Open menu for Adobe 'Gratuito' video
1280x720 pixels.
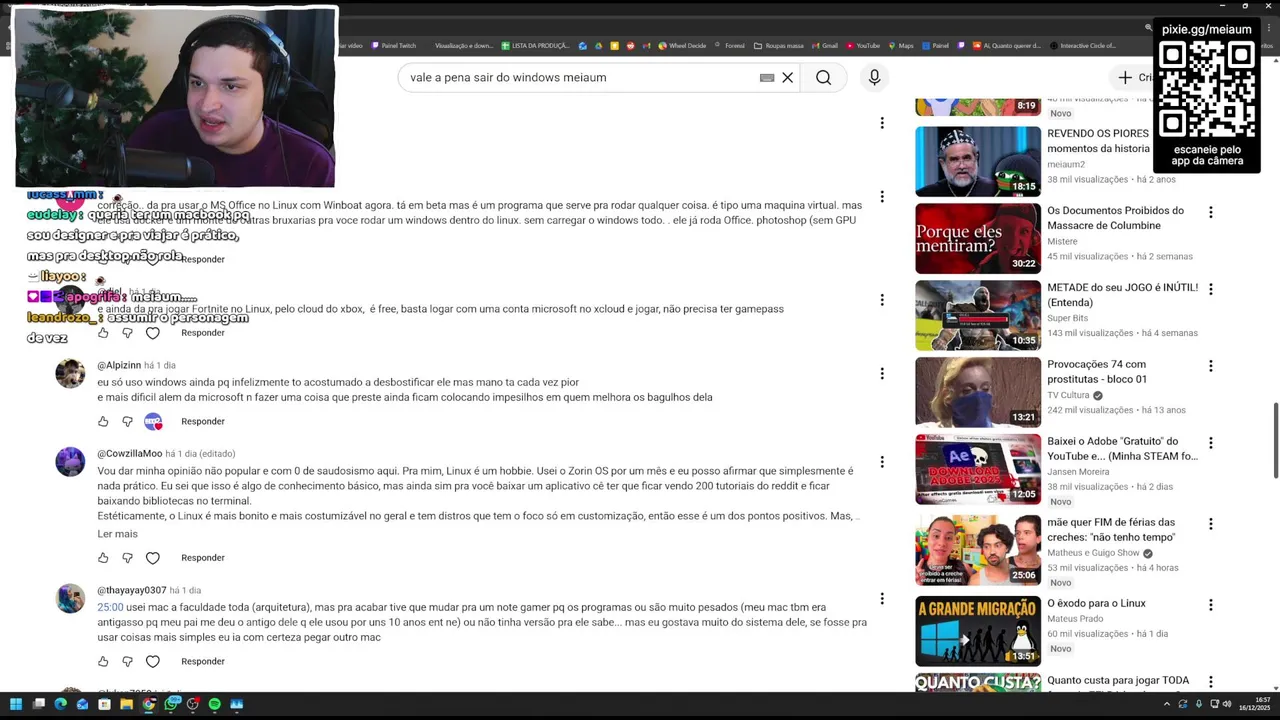tap(1210, 443)
